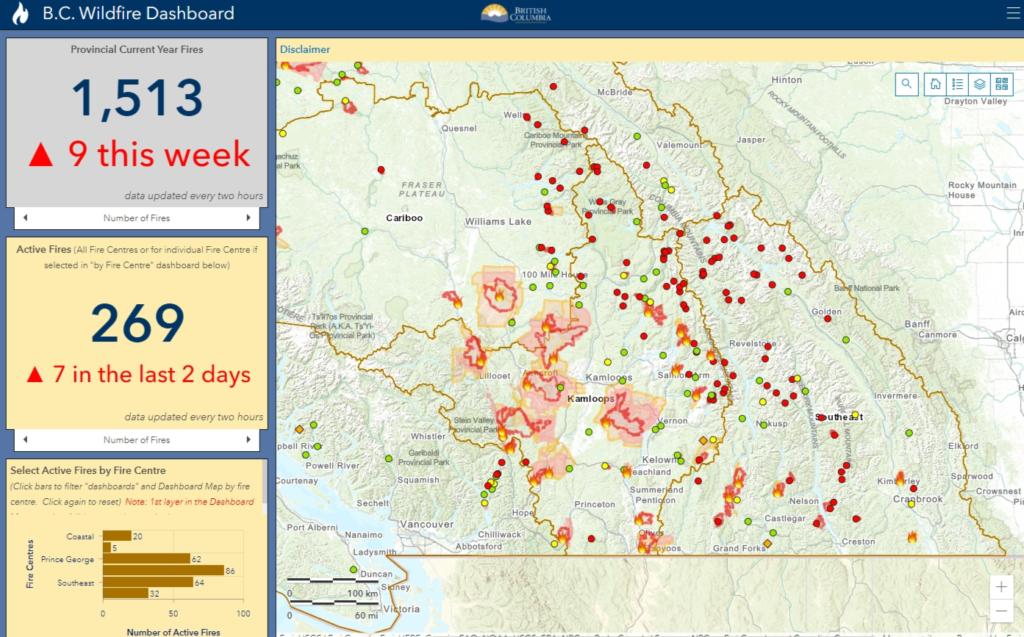Expand the Active Fires panel arrow
This screenshot has height=637, width=1024.
[x=251, y=439]
